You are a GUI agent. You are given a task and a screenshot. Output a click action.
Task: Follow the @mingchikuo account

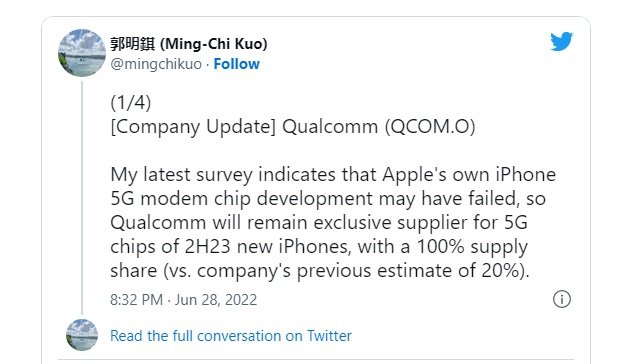tap(237, 64)
